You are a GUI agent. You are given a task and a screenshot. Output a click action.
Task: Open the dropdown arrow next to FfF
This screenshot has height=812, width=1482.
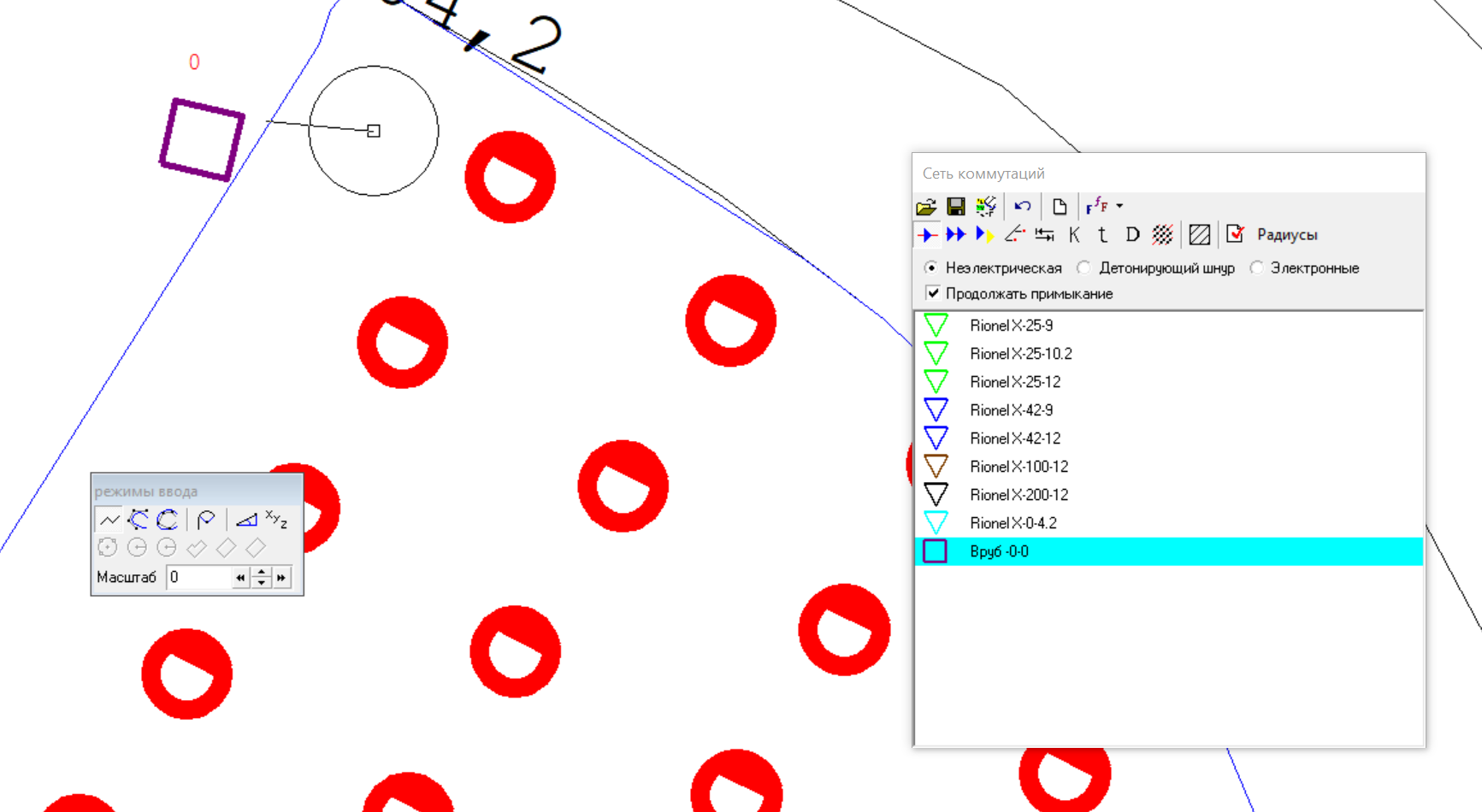click(1119, 206)
